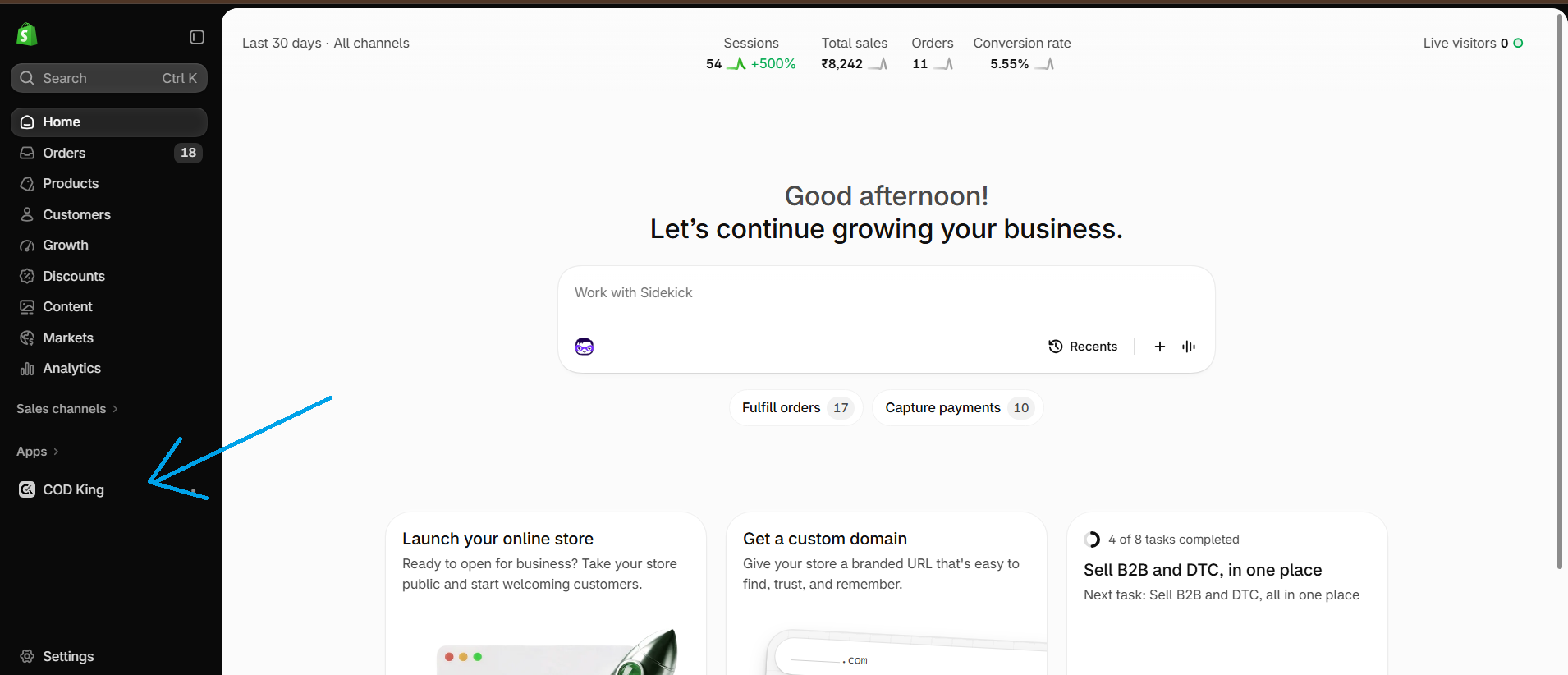This screenshot has height=675, width=1568.
Task: Click the Sidekick avatar icon
Action: pos(585,347)
